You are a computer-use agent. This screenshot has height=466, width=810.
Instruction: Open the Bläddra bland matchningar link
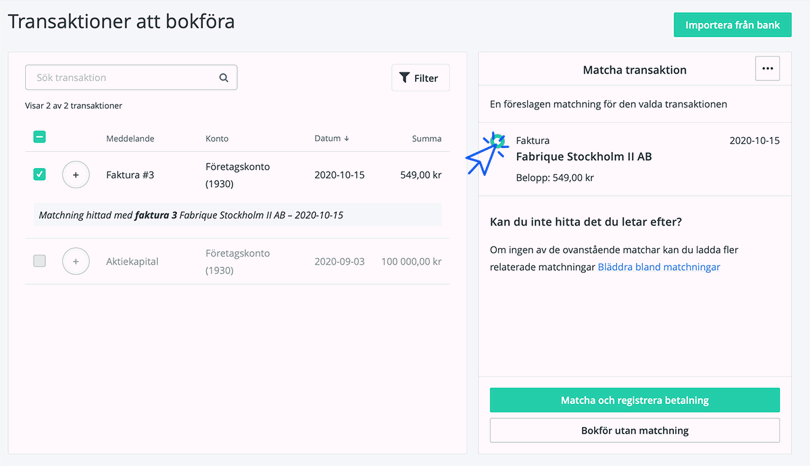[659, 267]
